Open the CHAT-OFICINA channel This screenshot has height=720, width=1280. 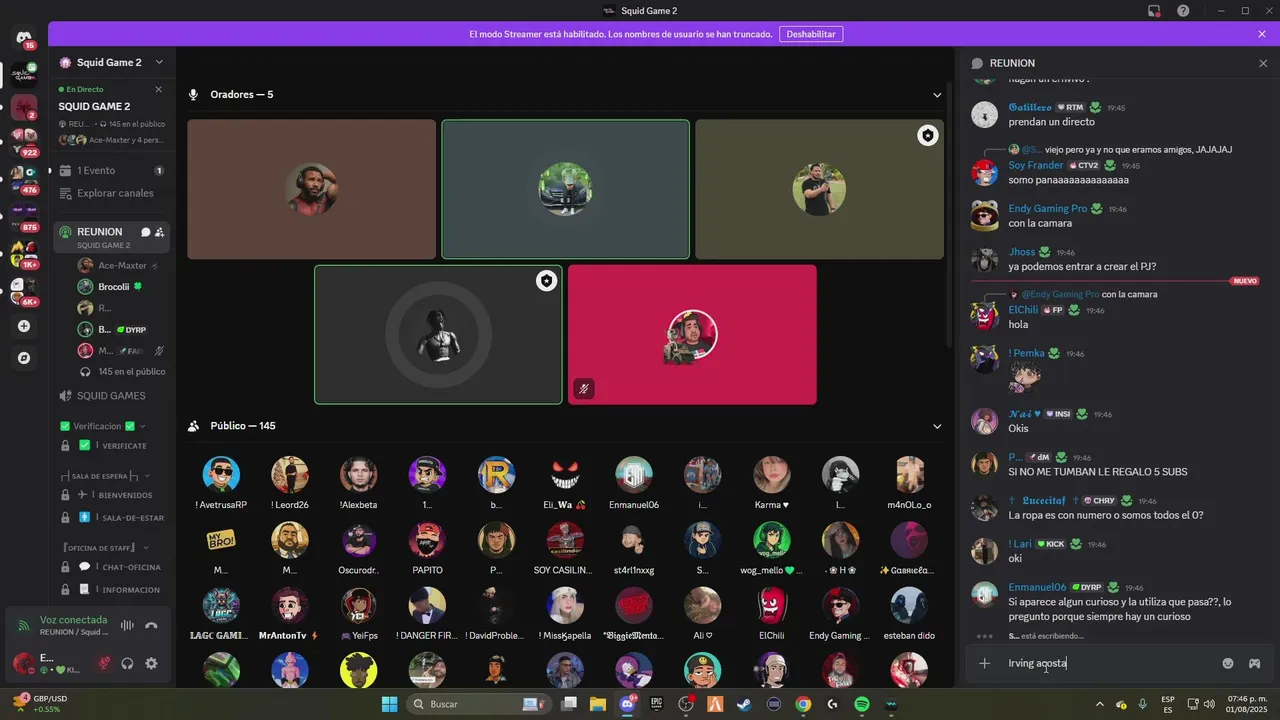pyautogui.click(x=111, y=567)
